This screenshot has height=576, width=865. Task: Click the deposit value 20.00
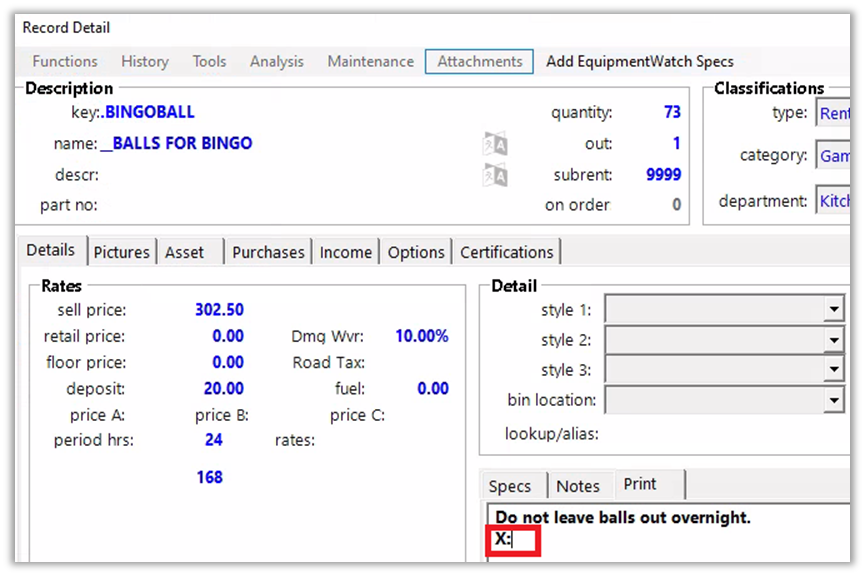click(223, 388)
